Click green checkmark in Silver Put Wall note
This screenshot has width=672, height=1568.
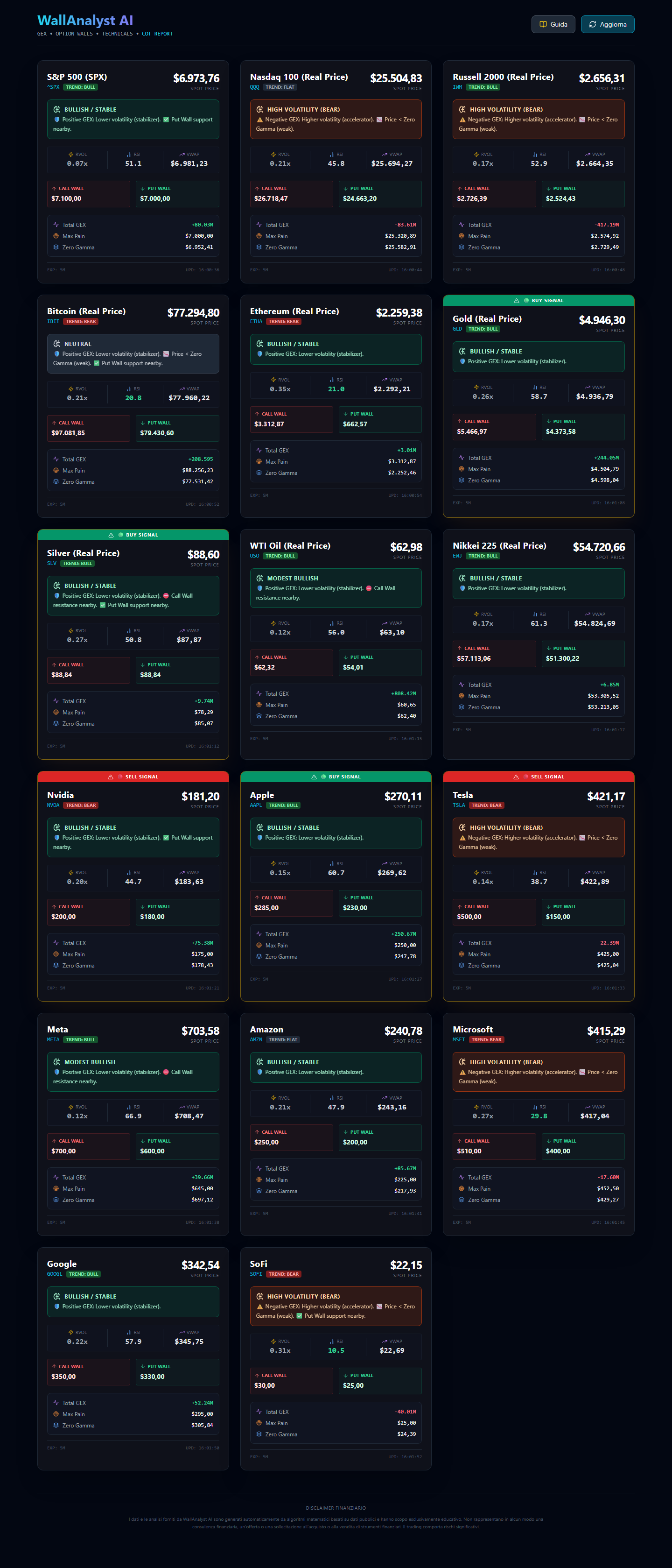click(103, 605)
